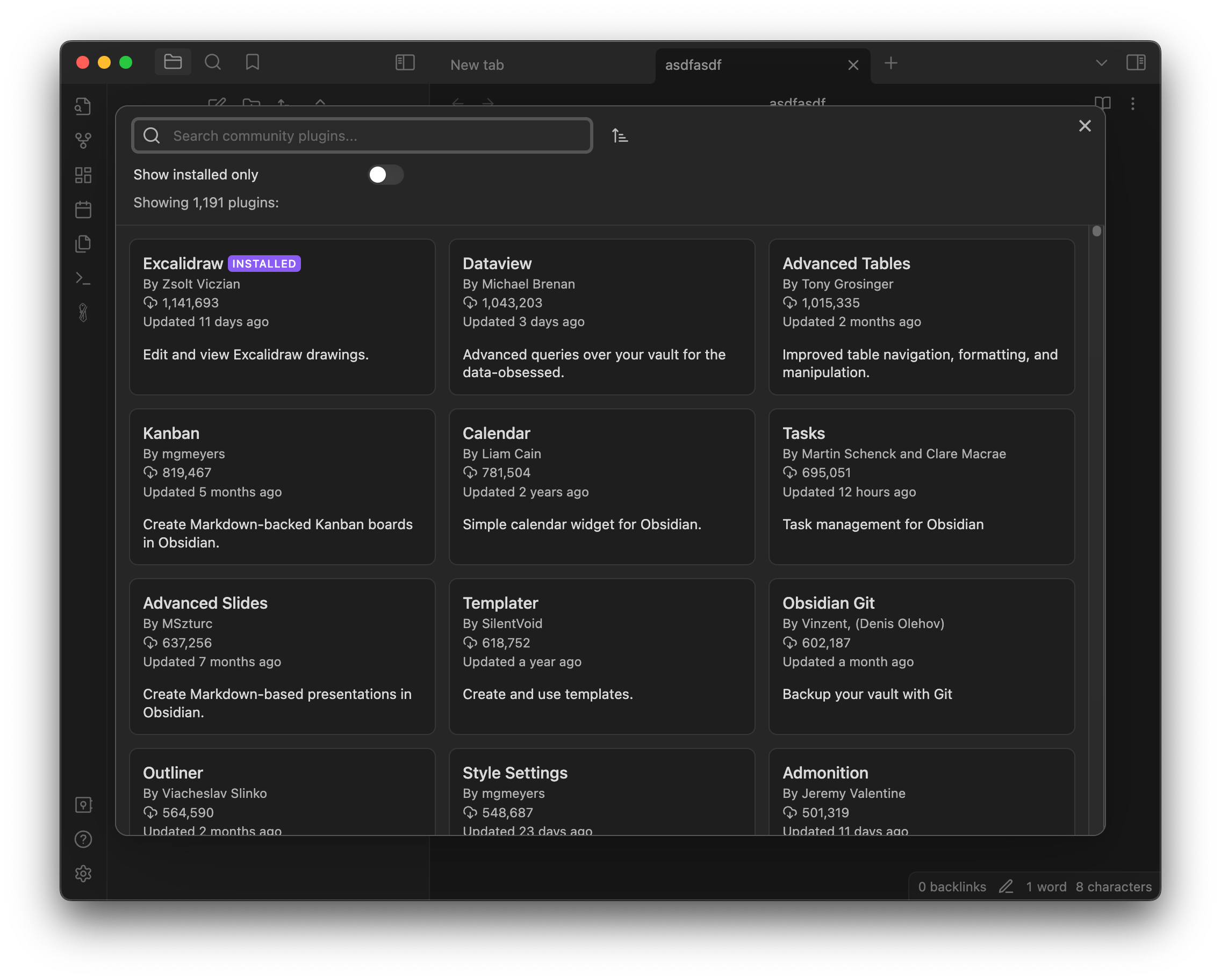The width and height of the screenshot is (1221, 980).
Task: Click the plugin list scrollbar
Action: coord(1096,231)
